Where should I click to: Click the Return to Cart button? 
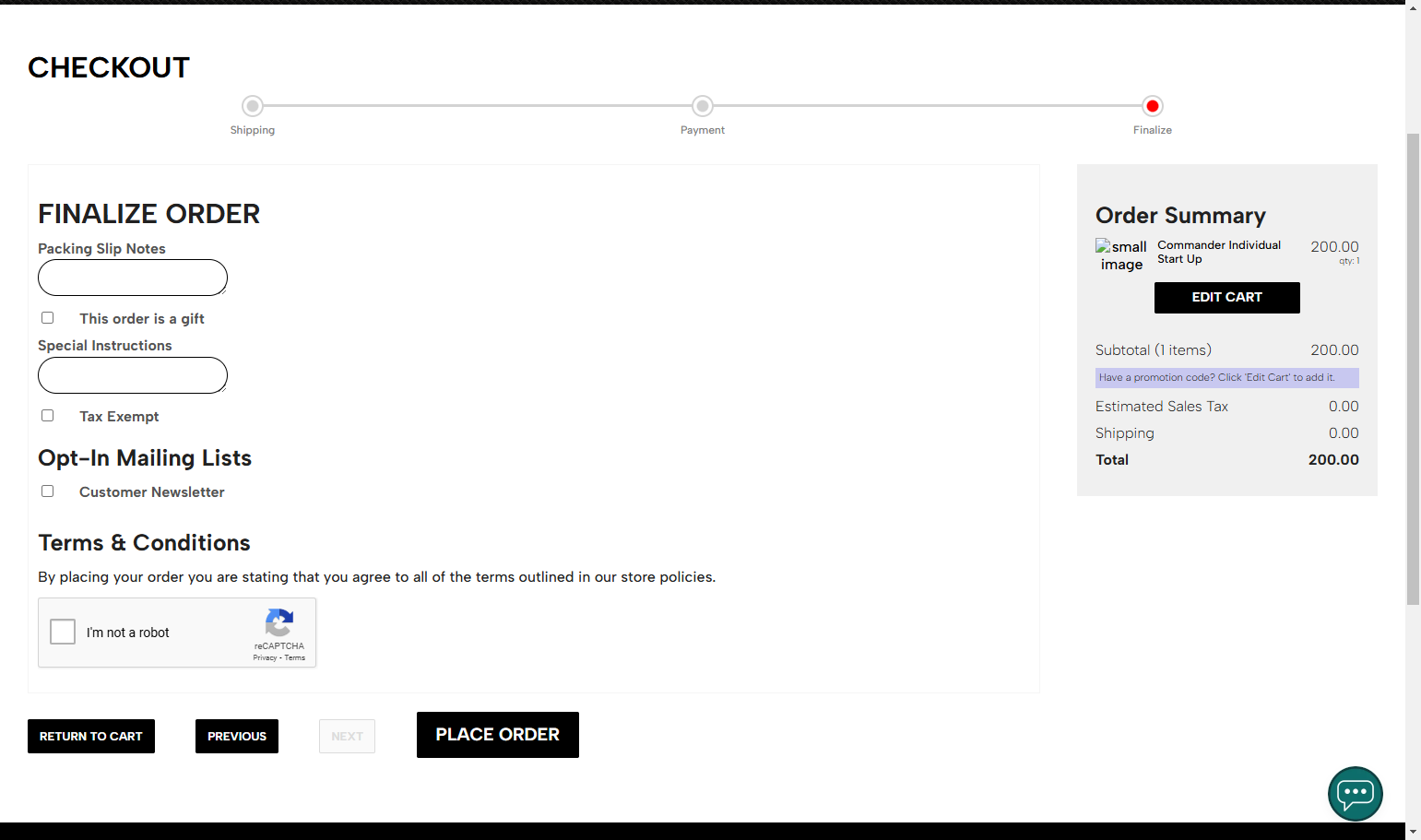pyautogui.click(x=91, y=736)
